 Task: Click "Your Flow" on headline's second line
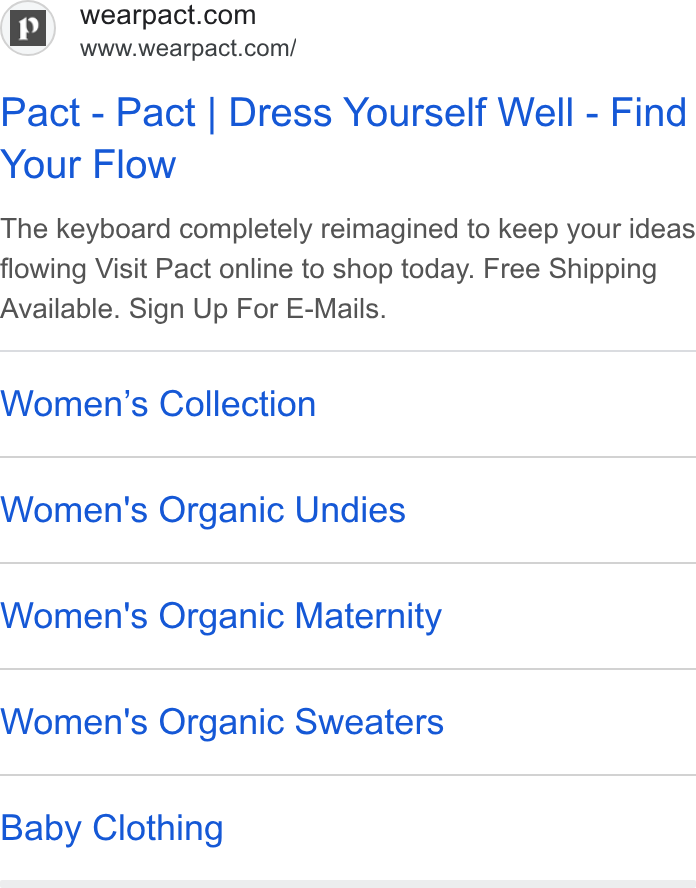tap(88, 165)
